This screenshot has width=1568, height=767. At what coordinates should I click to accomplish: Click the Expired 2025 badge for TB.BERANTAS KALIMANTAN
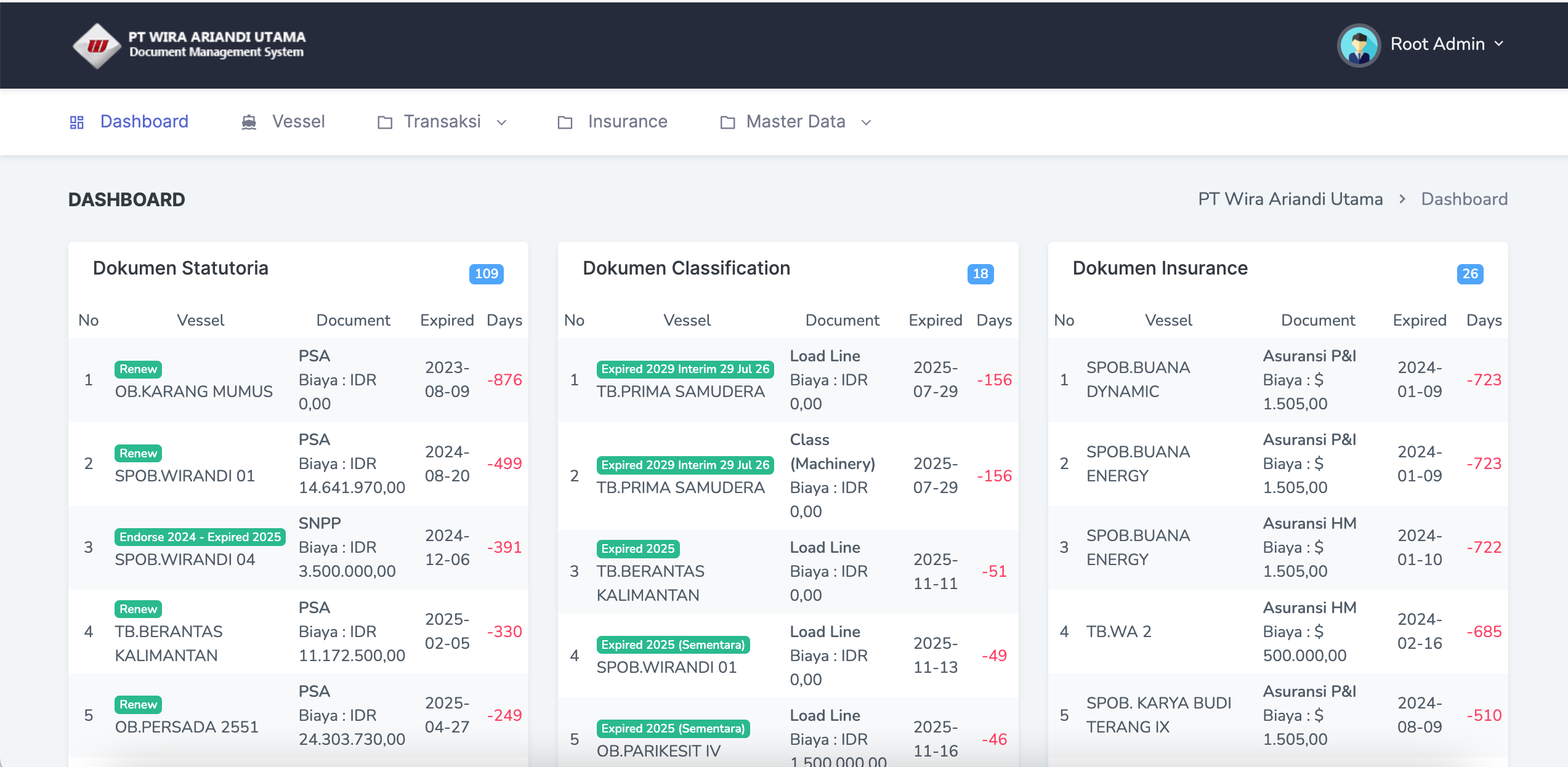pos(638,548)
